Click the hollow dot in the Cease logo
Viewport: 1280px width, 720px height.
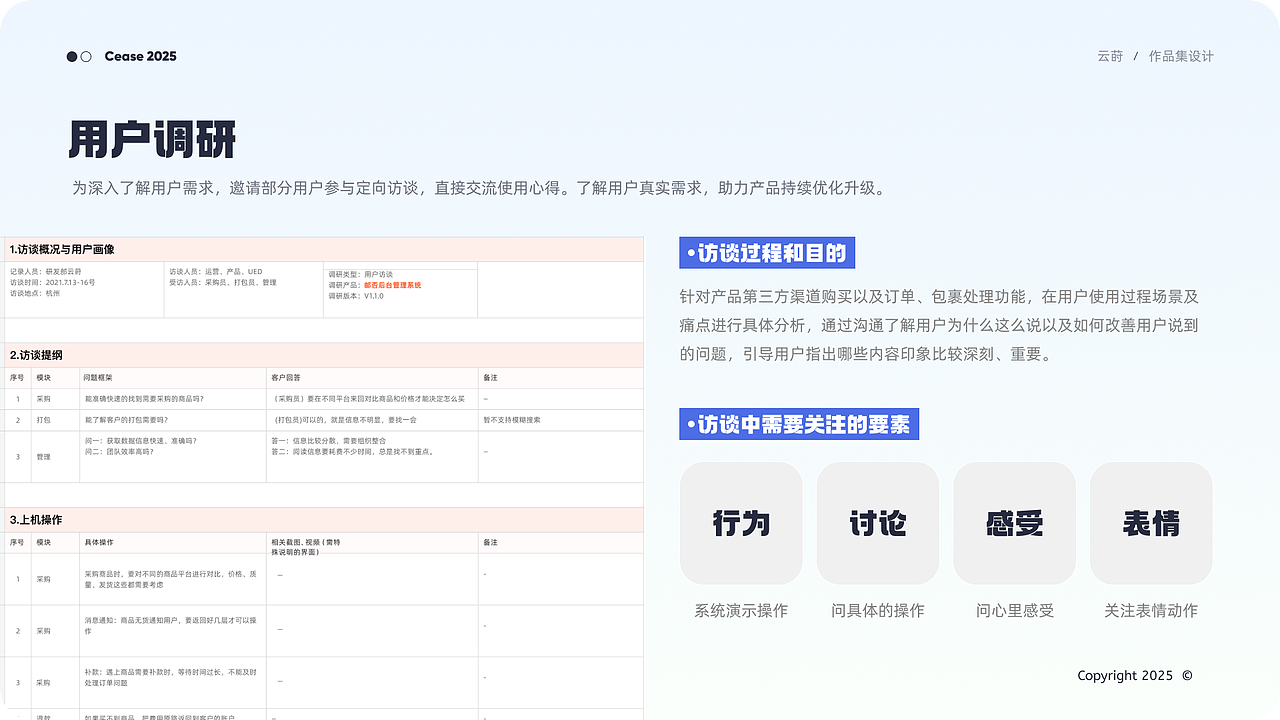(85, 56)
